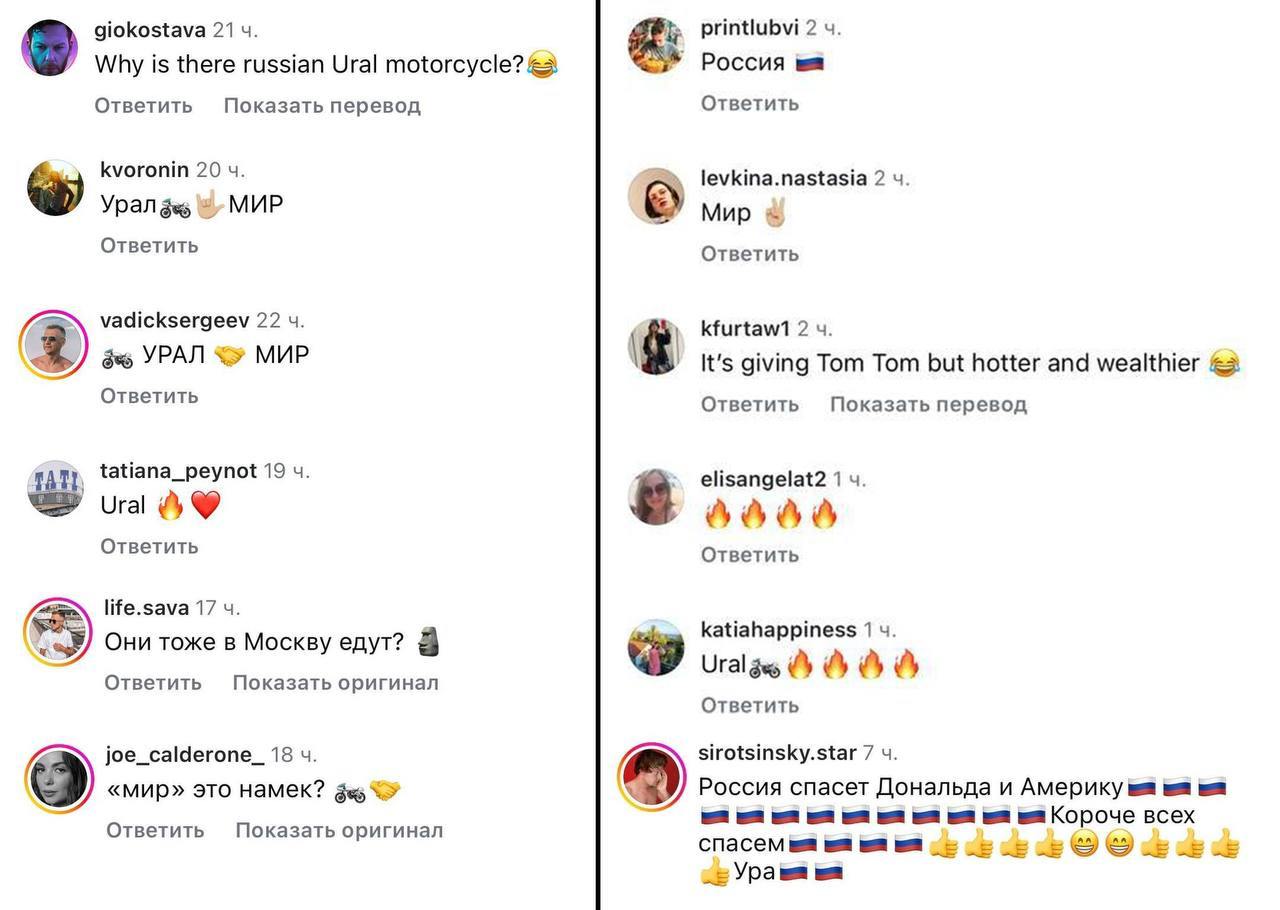Tap kvoronin's avatar
The image size is (1280, 910).
point(55,188)
